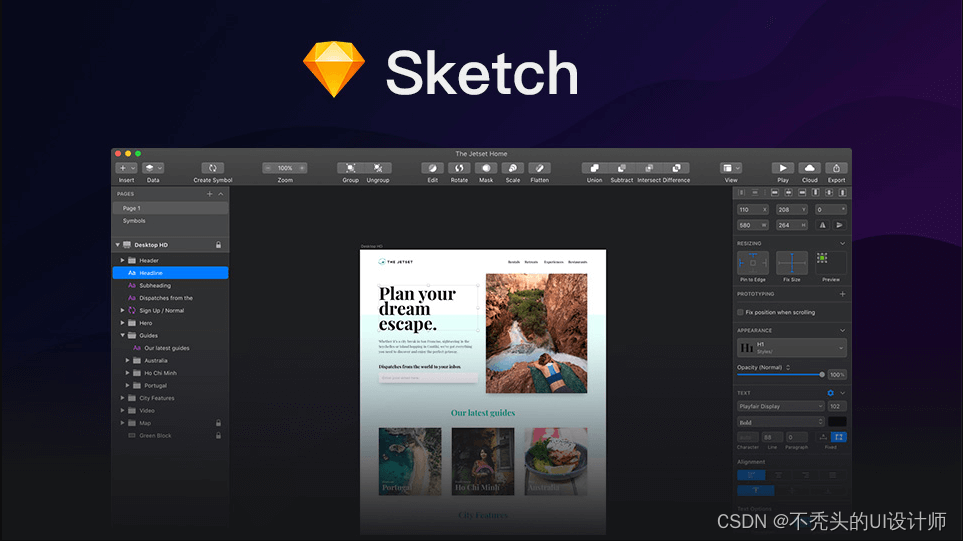Open the Insert tool menu
This screenshot has height=541, width=963.
coord(126,168)
